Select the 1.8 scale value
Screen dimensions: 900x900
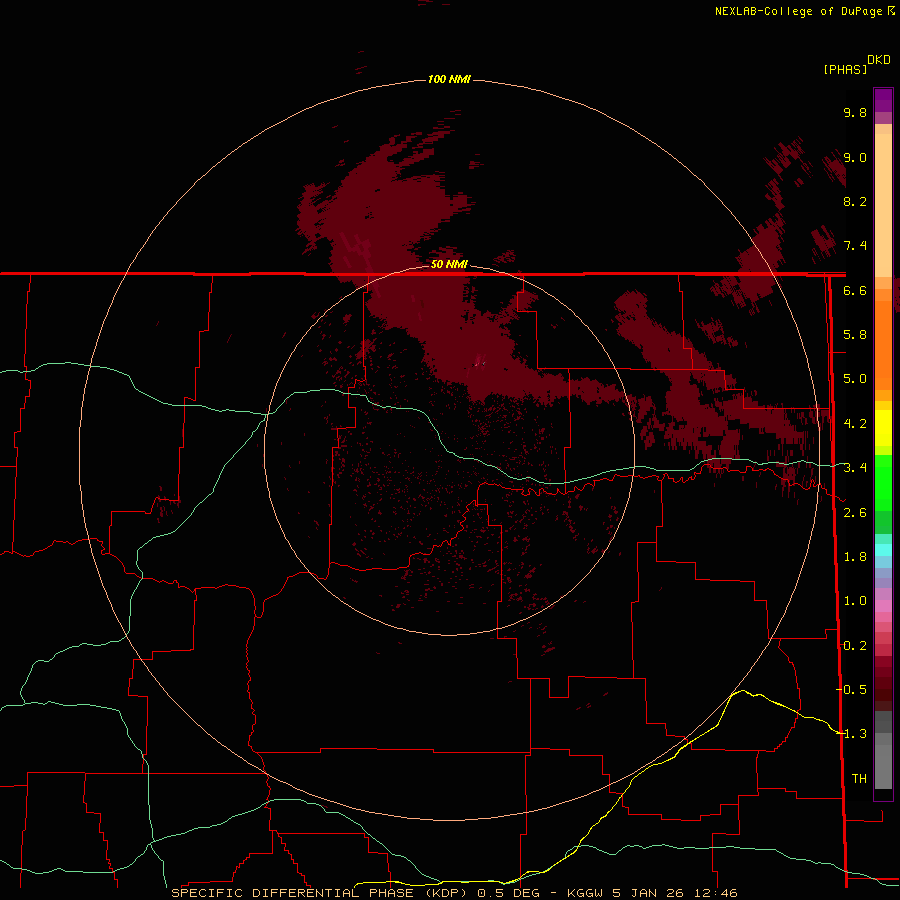pos(855,557)
